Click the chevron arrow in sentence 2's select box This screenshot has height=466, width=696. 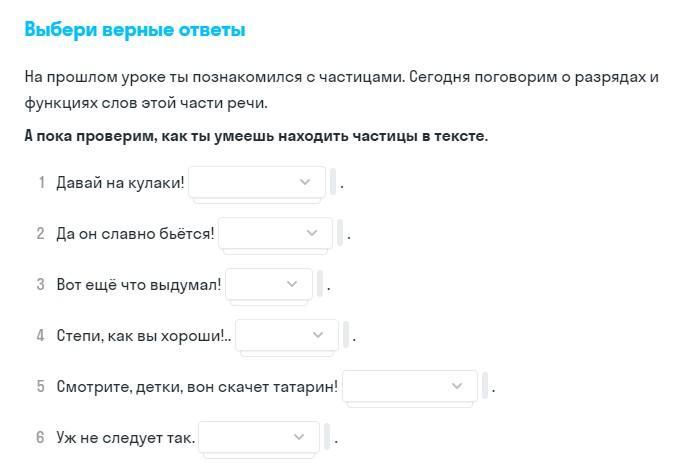pos(313,233)
